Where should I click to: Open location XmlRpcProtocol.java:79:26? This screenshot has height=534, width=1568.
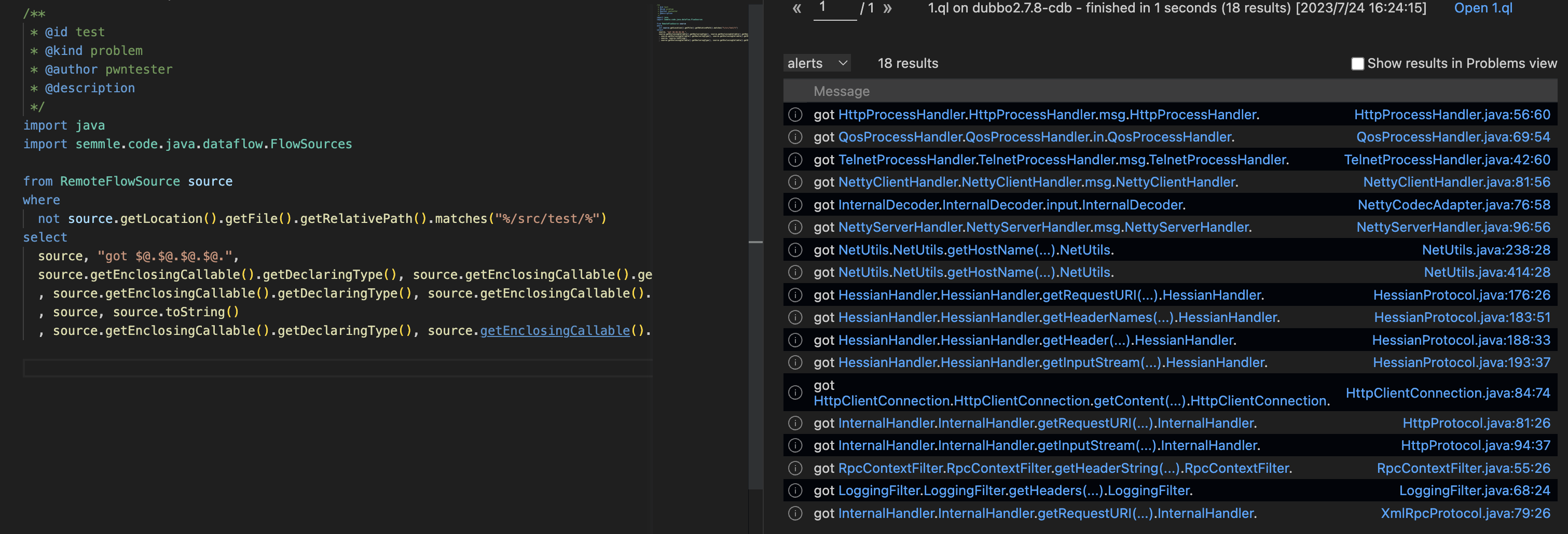point(1465,513)
